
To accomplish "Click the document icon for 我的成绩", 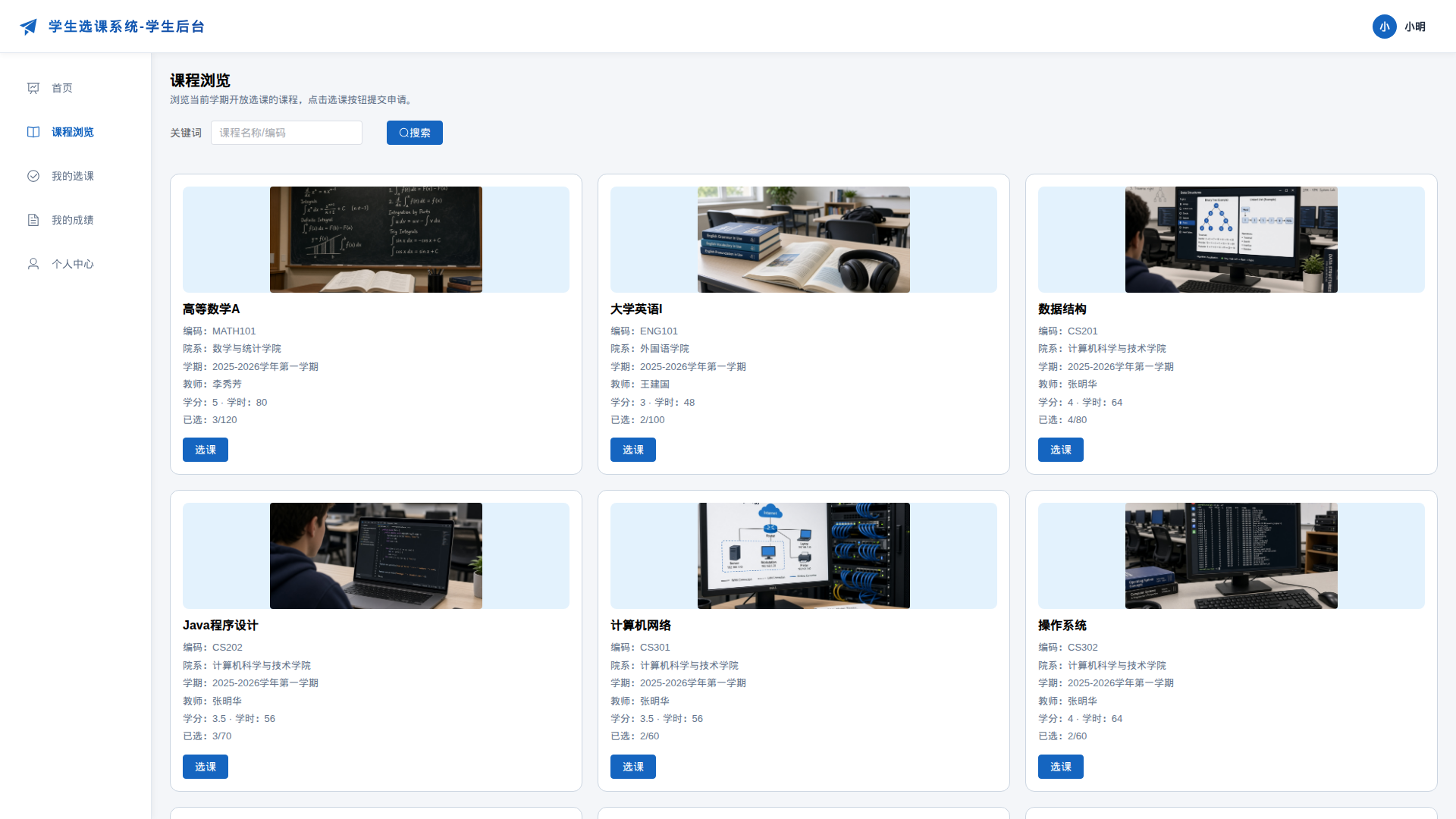I will (x=33, y=220).
